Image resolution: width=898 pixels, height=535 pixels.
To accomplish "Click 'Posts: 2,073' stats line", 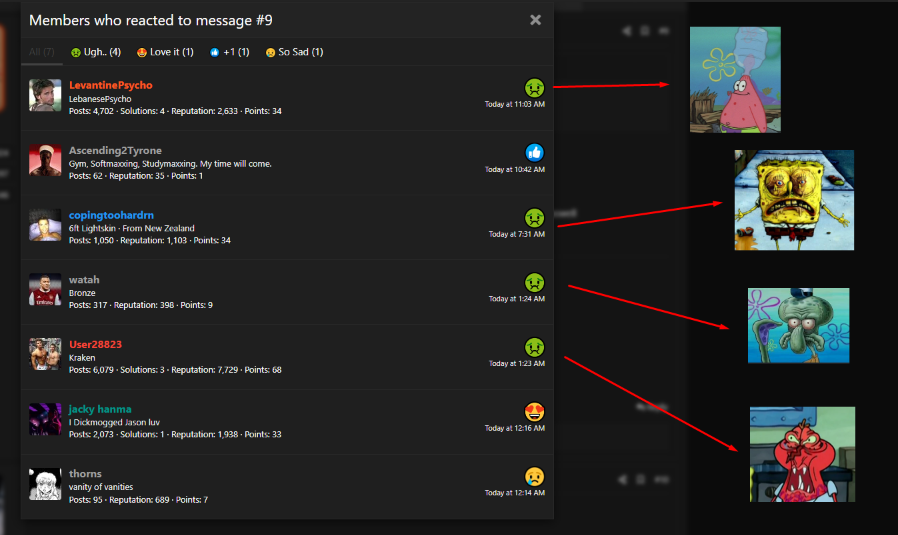I will (175, 435).
